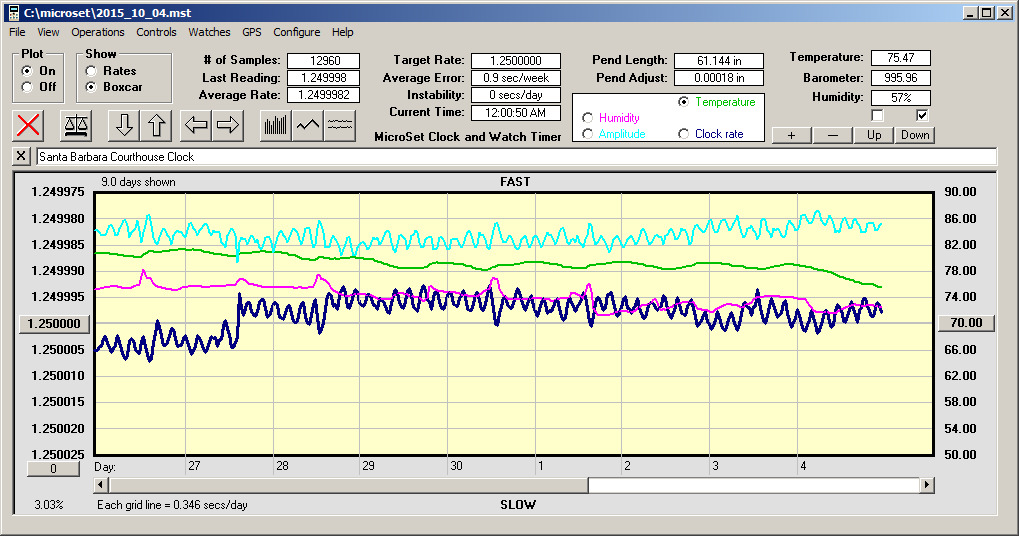Select the Clock rate trace radio button
Viewport: 1019px width, 536px height.
(683, 133)
